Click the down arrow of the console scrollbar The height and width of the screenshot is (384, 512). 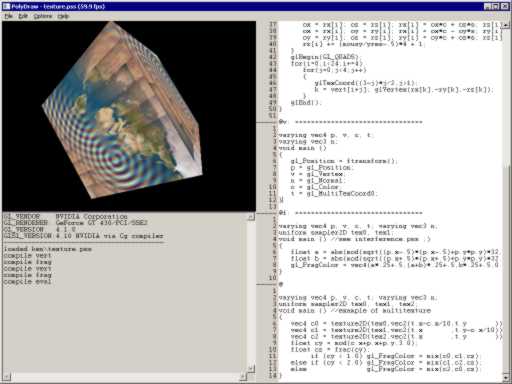click(251, 368)
